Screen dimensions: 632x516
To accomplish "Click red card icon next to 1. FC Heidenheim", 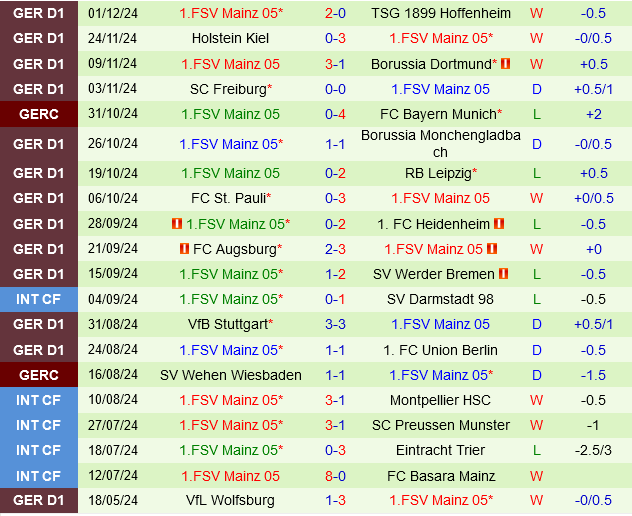I will [498, 224].
